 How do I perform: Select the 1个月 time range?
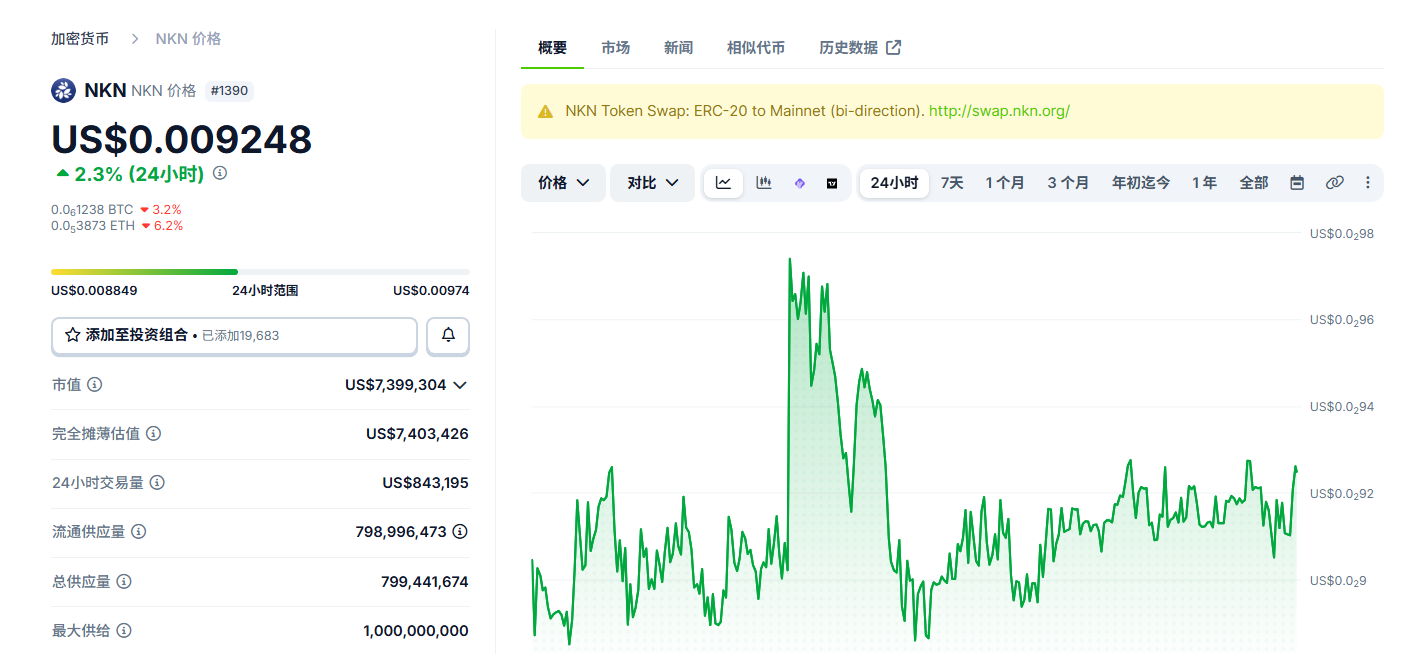point(1005,183)
